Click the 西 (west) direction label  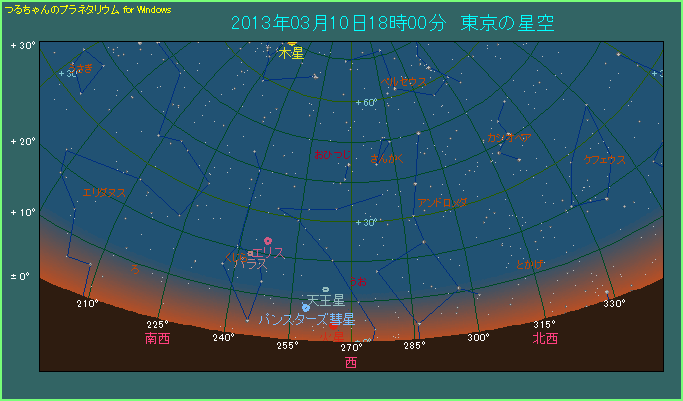point(350,362)
